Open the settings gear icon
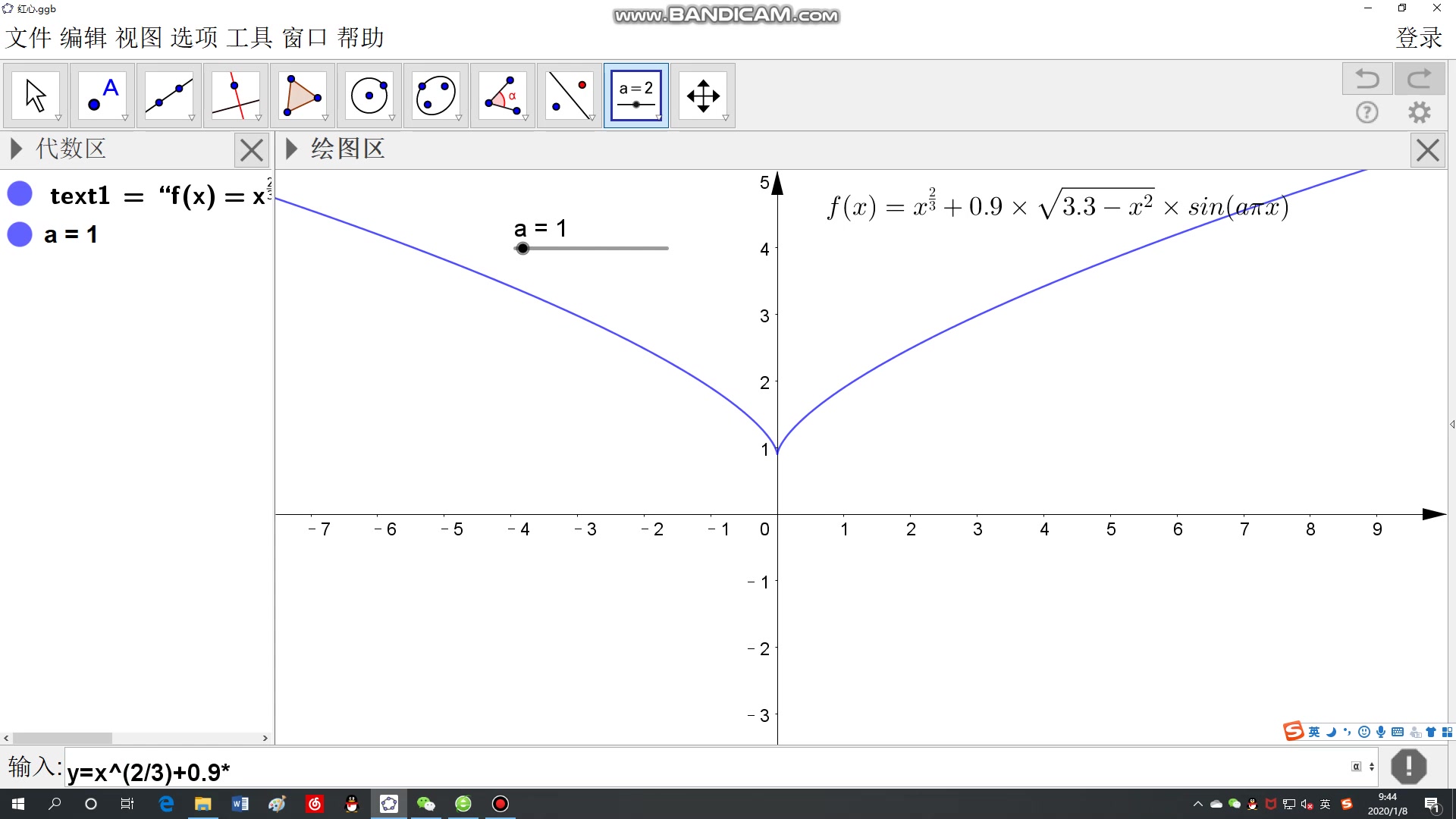The image size is (1456, 819). 1419,113
